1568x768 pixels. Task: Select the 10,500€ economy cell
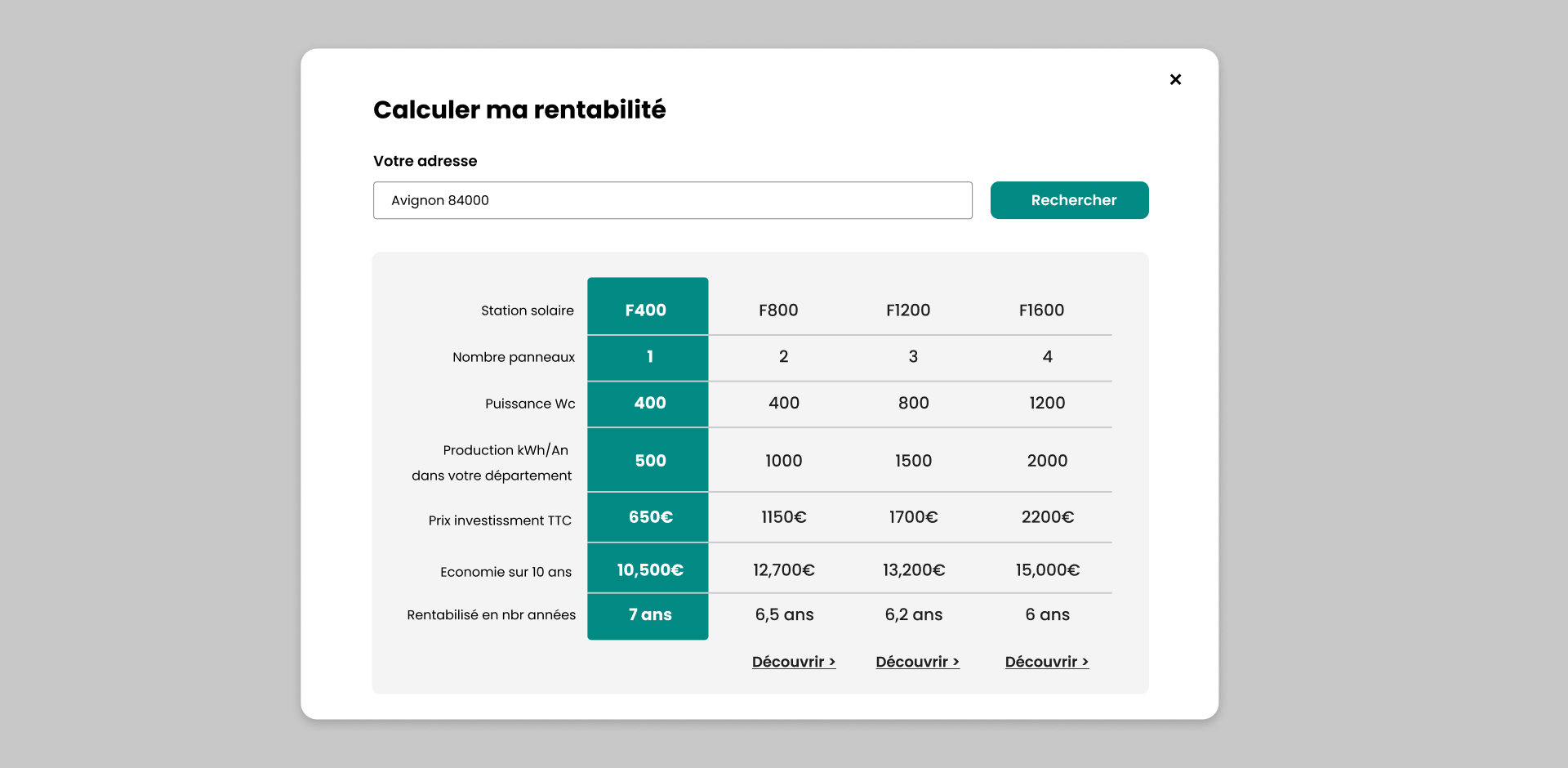649,569
